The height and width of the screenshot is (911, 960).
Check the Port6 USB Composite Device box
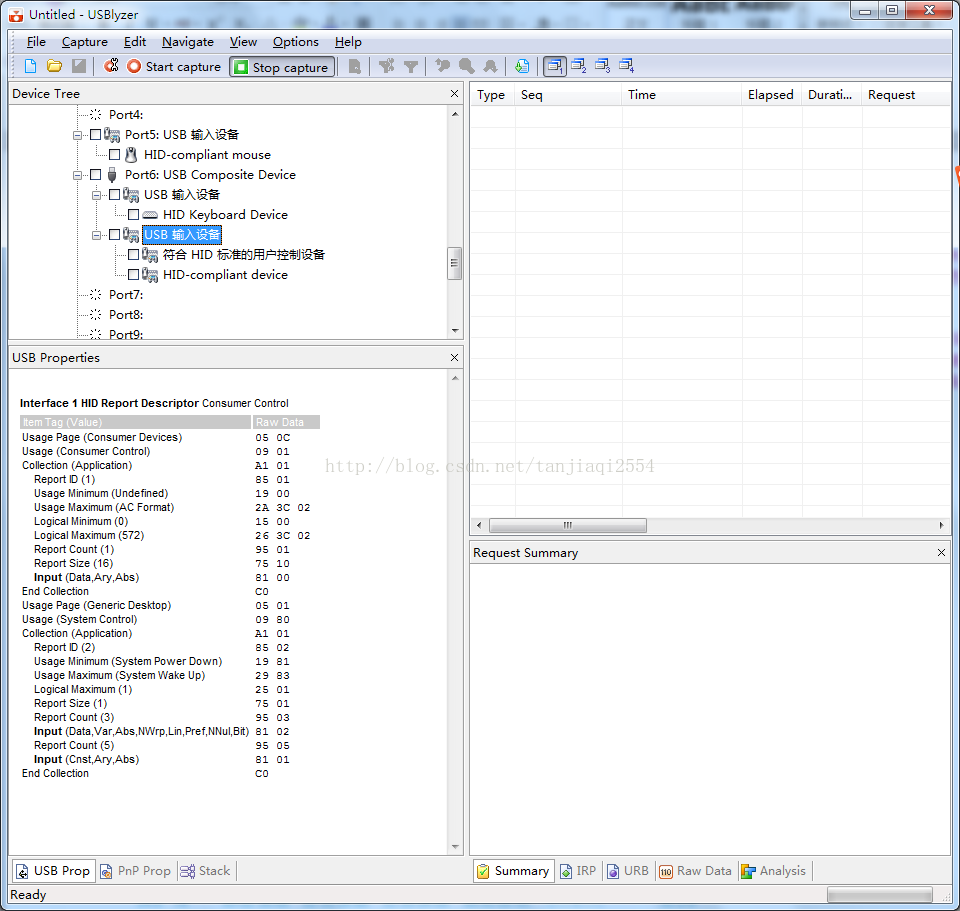[96, 175]
